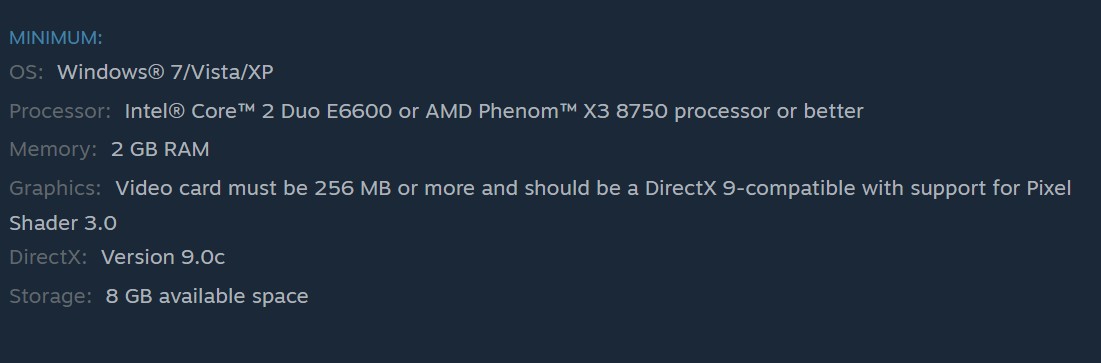Click the AMD Phenom X3 8750 text
Screen dimensions: 1101x363
click(x=546, y=111)
